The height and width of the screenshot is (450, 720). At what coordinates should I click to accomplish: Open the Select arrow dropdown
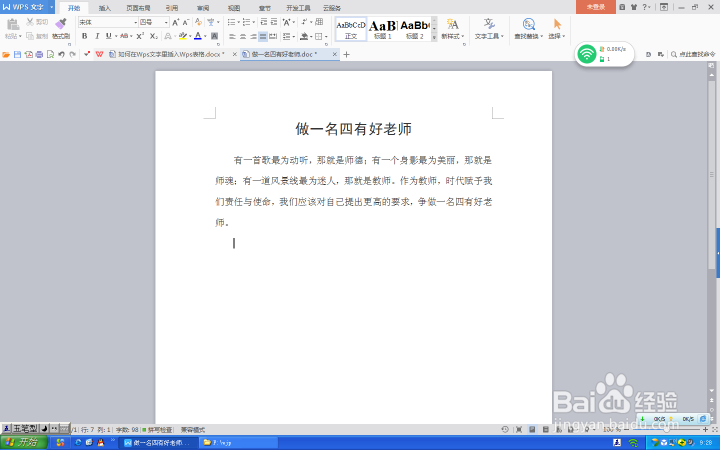pos(557,28)
